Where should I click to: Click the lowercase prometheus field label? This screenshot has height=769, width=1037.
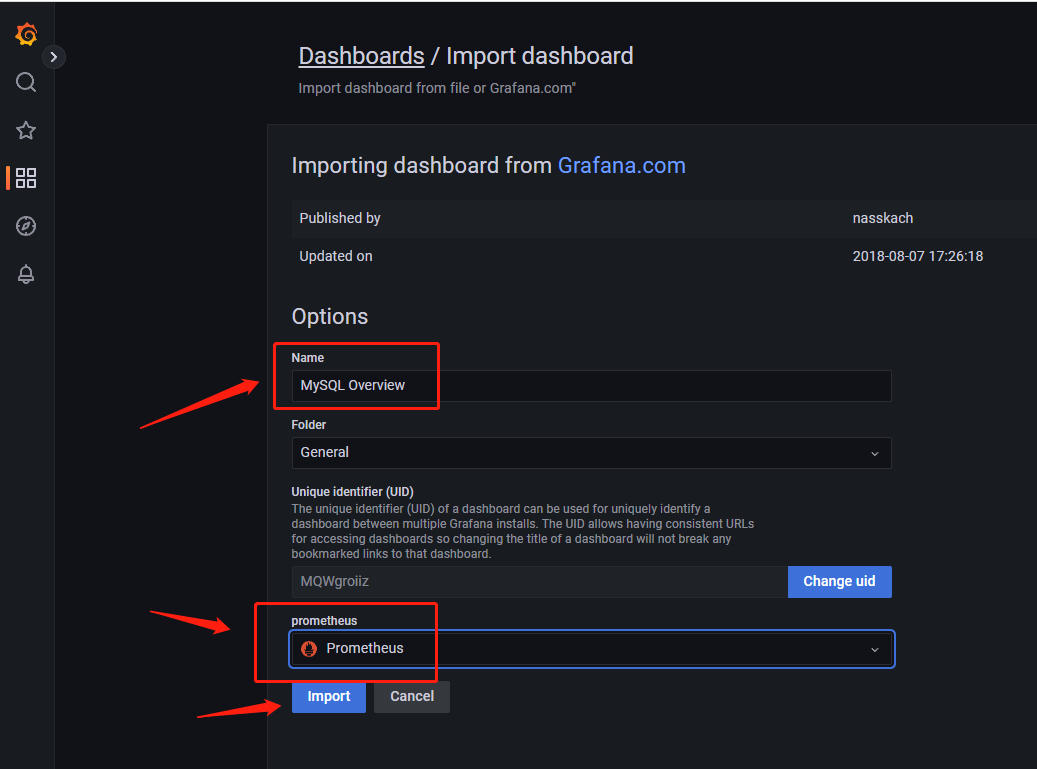(x=324, y=621)
